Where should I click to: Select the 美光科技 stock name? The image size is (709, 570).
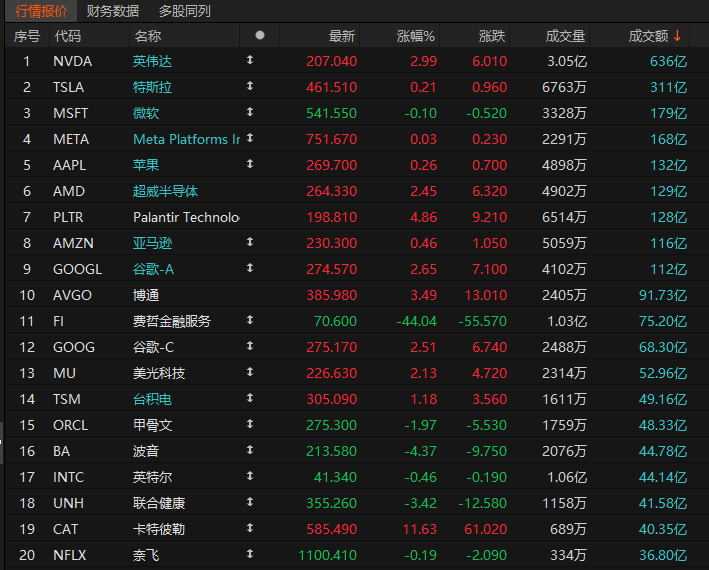coord(159,373)
